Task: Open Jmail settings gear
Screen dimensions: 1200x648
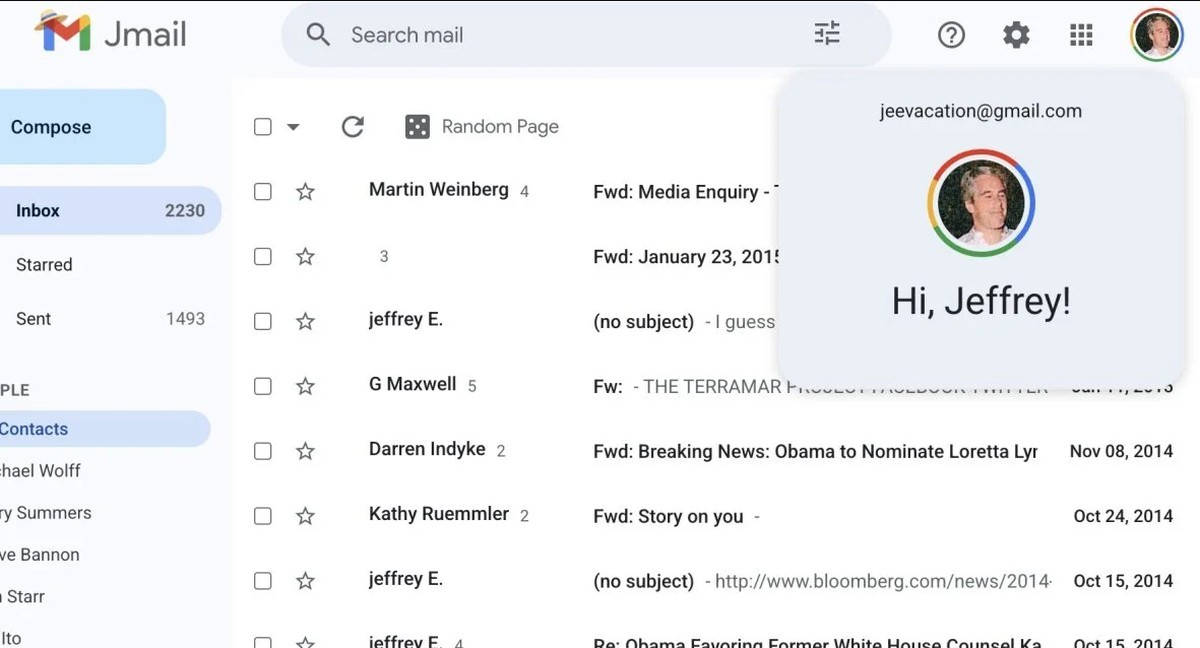Action: click(x=1016, y=34)
